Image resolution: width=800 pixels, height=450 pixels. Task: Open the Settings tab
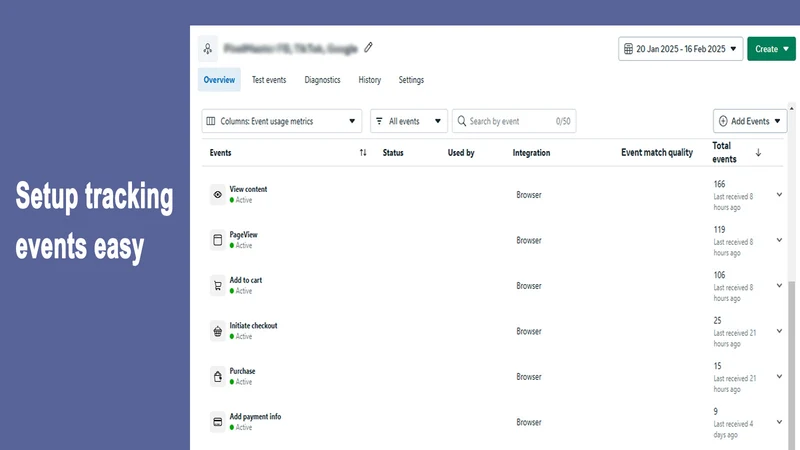[411, 80]
